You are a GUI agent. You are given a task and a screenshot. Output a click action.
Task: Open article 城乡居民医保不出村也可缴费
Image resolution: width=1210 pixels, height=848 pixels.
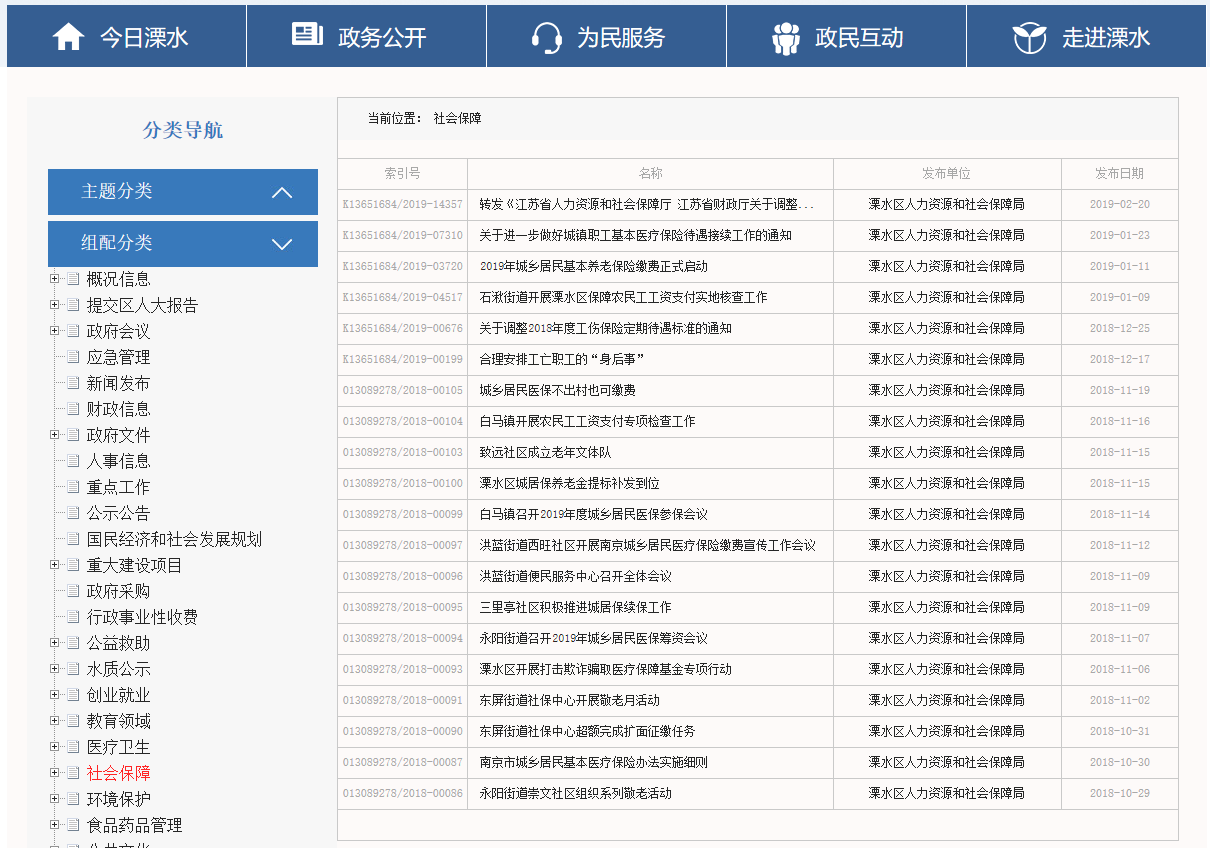click(x=557, y=390)
